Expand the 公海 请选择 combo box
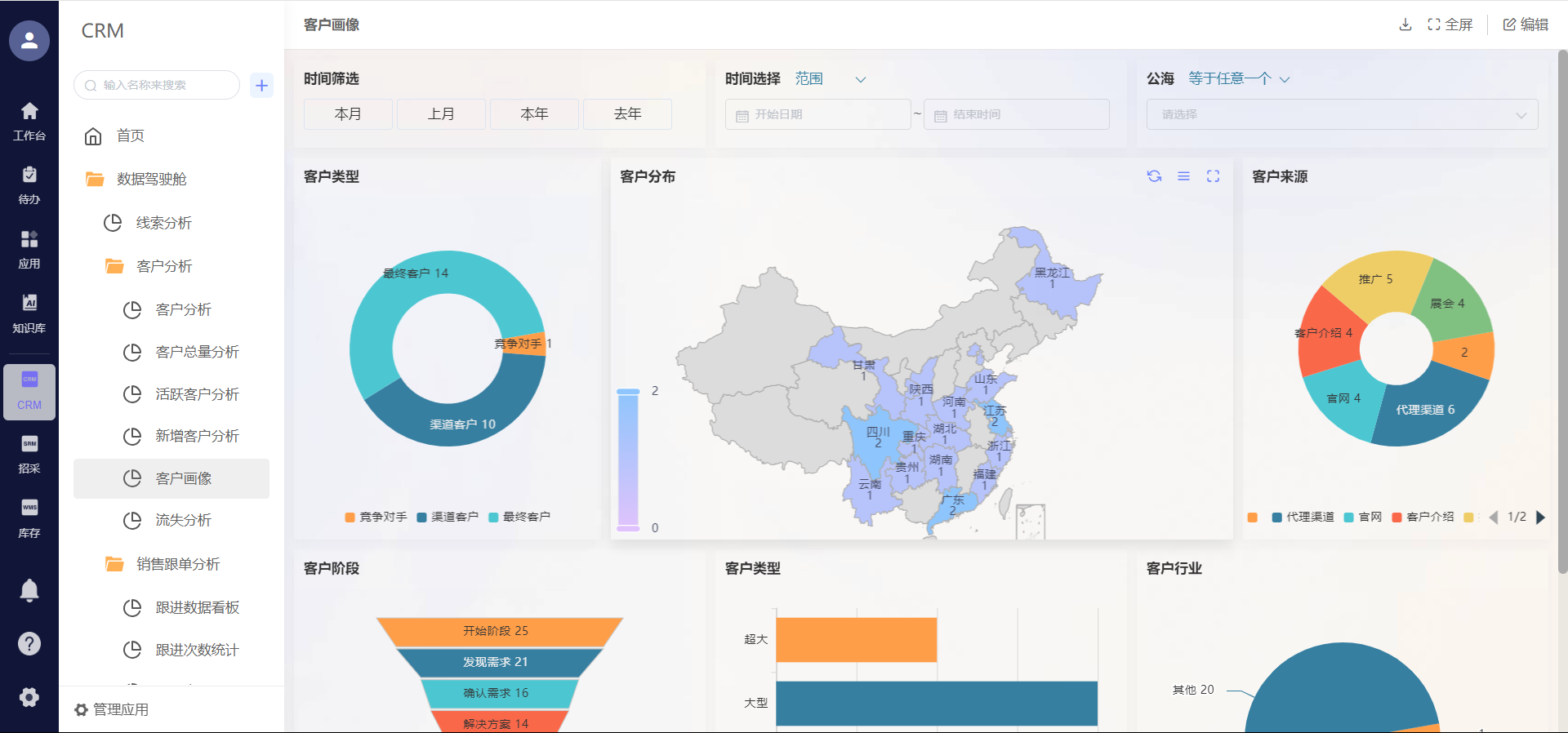The width and height of the screenshot is (1568, 733). point(1342,114)
